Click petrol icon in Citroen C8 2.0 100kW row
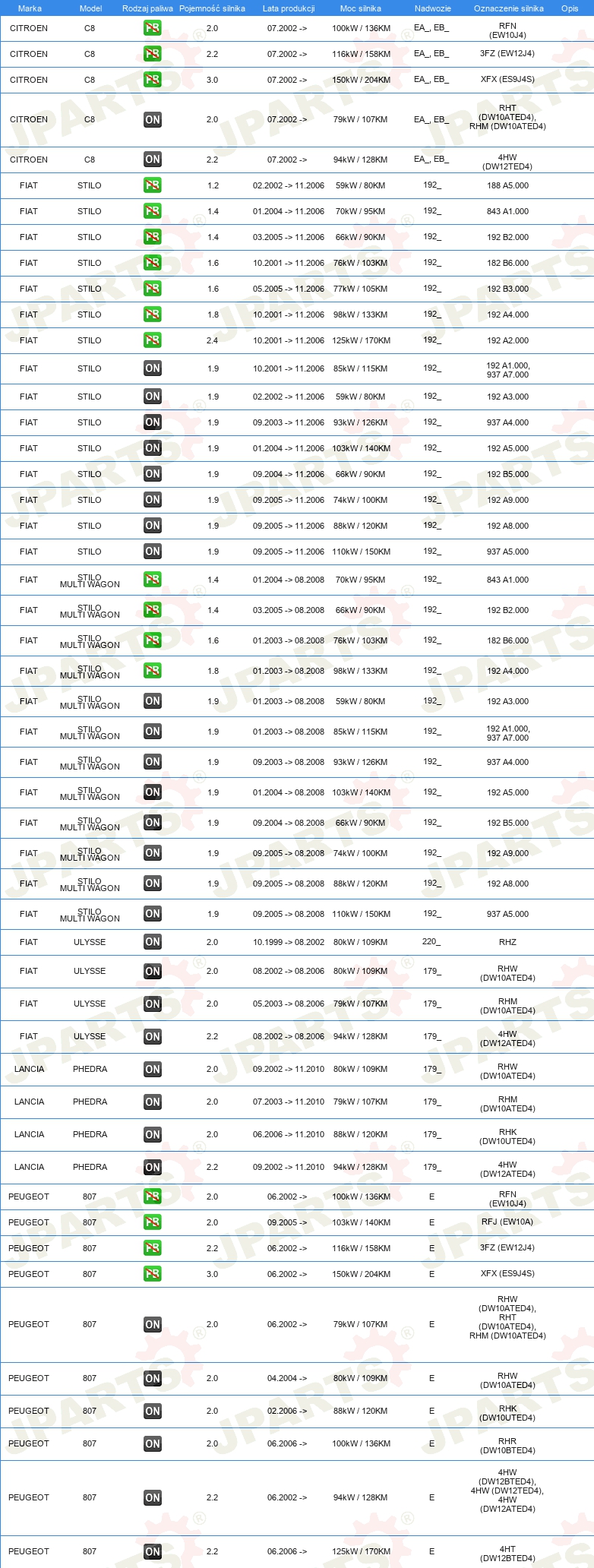Image resolution: width=594 pixels, height=1568 pixels. 152,28
